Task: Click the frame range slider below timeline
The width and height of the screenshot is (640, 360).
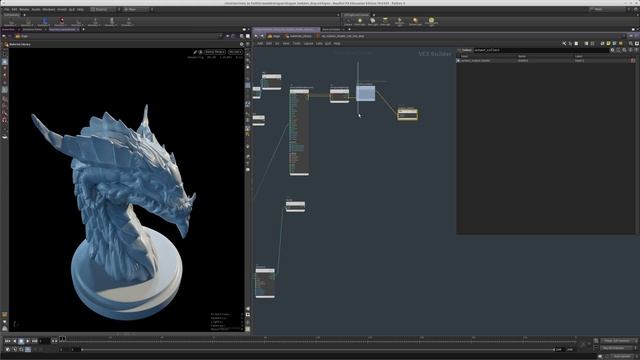Action: (x=318, y=350)
